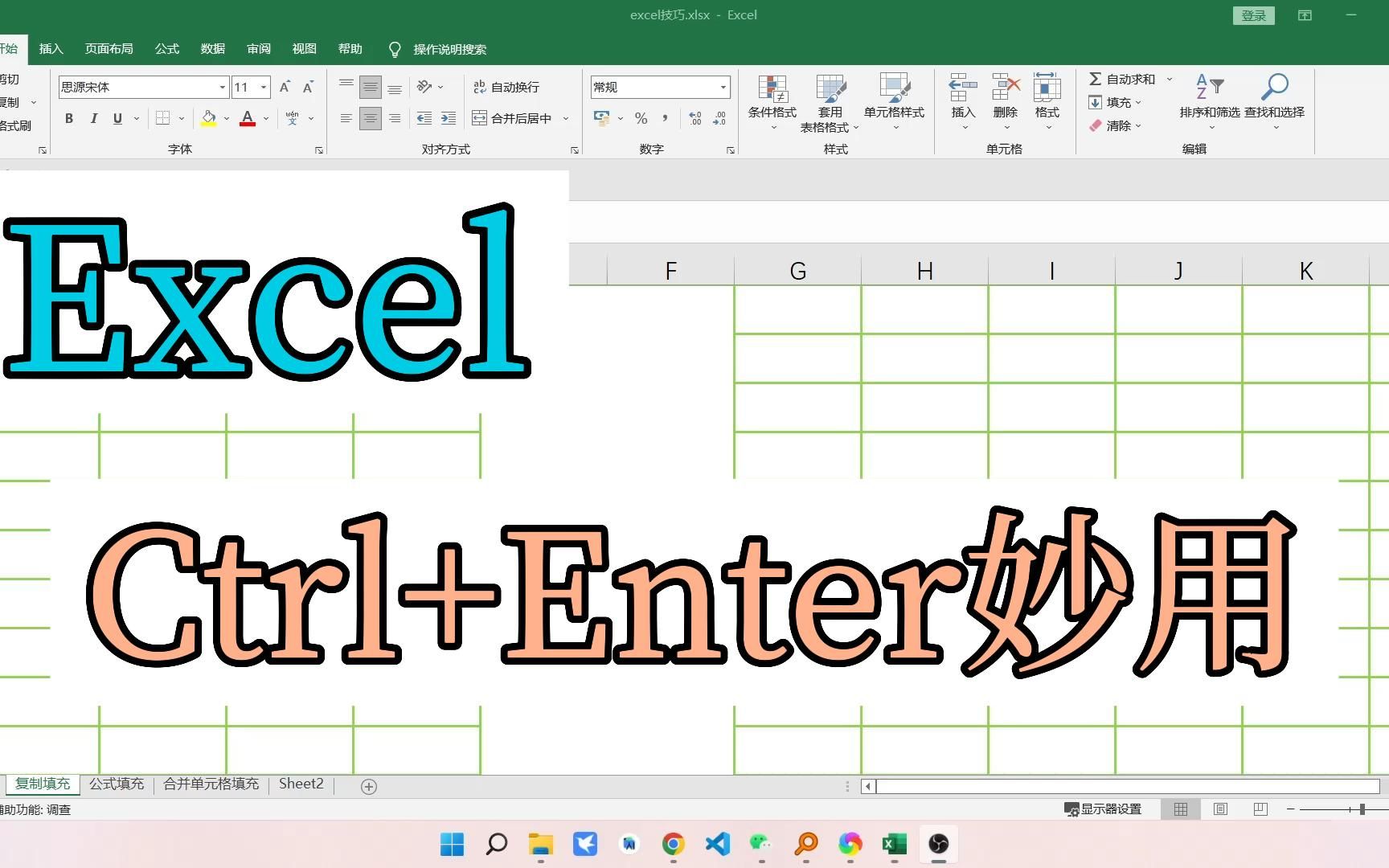Open the 插入 ribbon tab
This screenshot has width=1389, height=868.
(x=51, y=49)
